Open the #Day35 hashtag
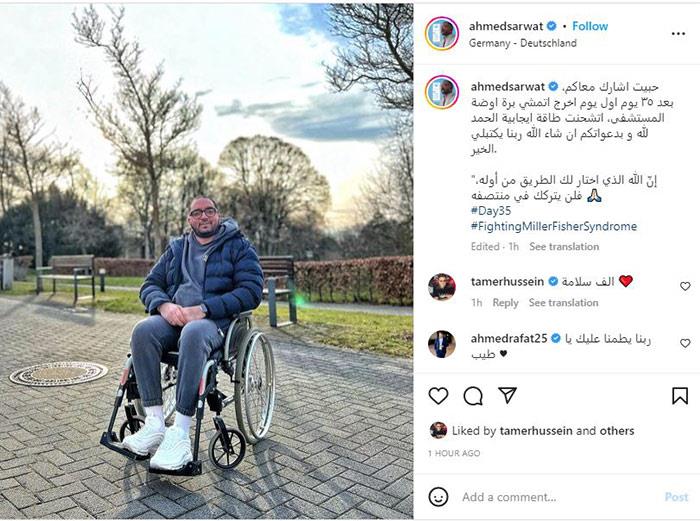The height and width of the screenshot is (521, 700). point(491,211)
